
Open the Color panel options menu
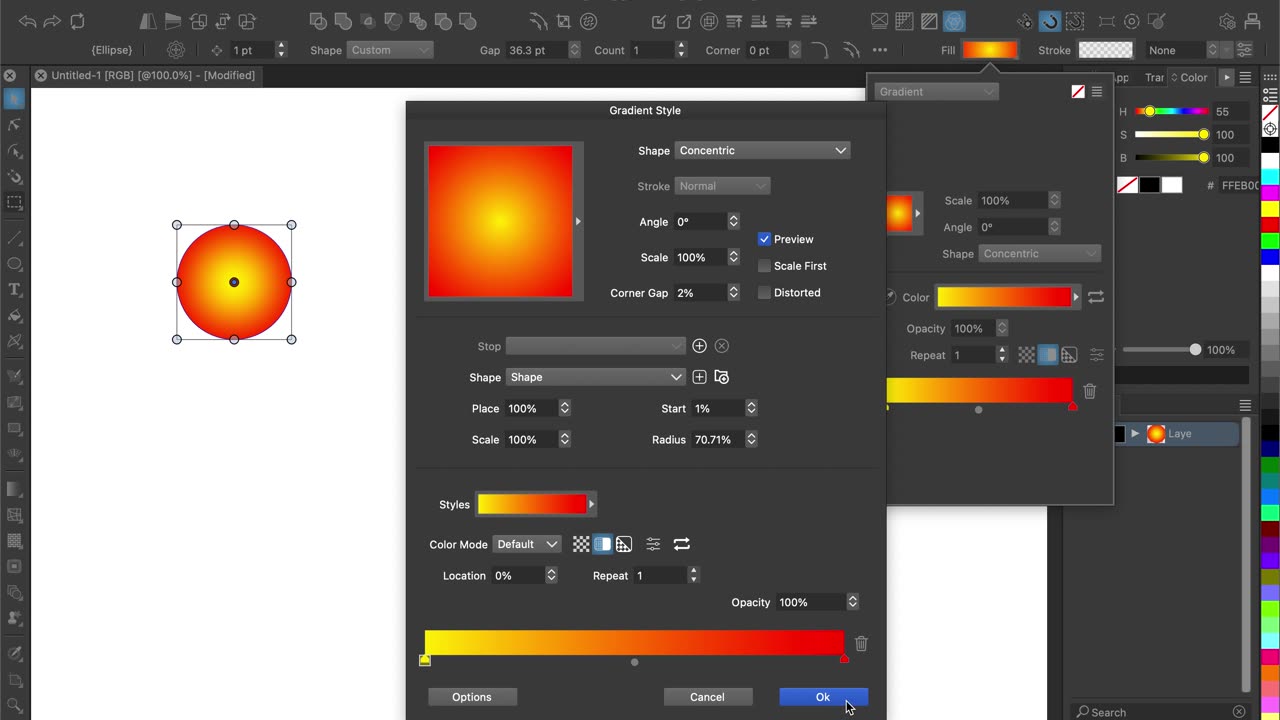1245,77
